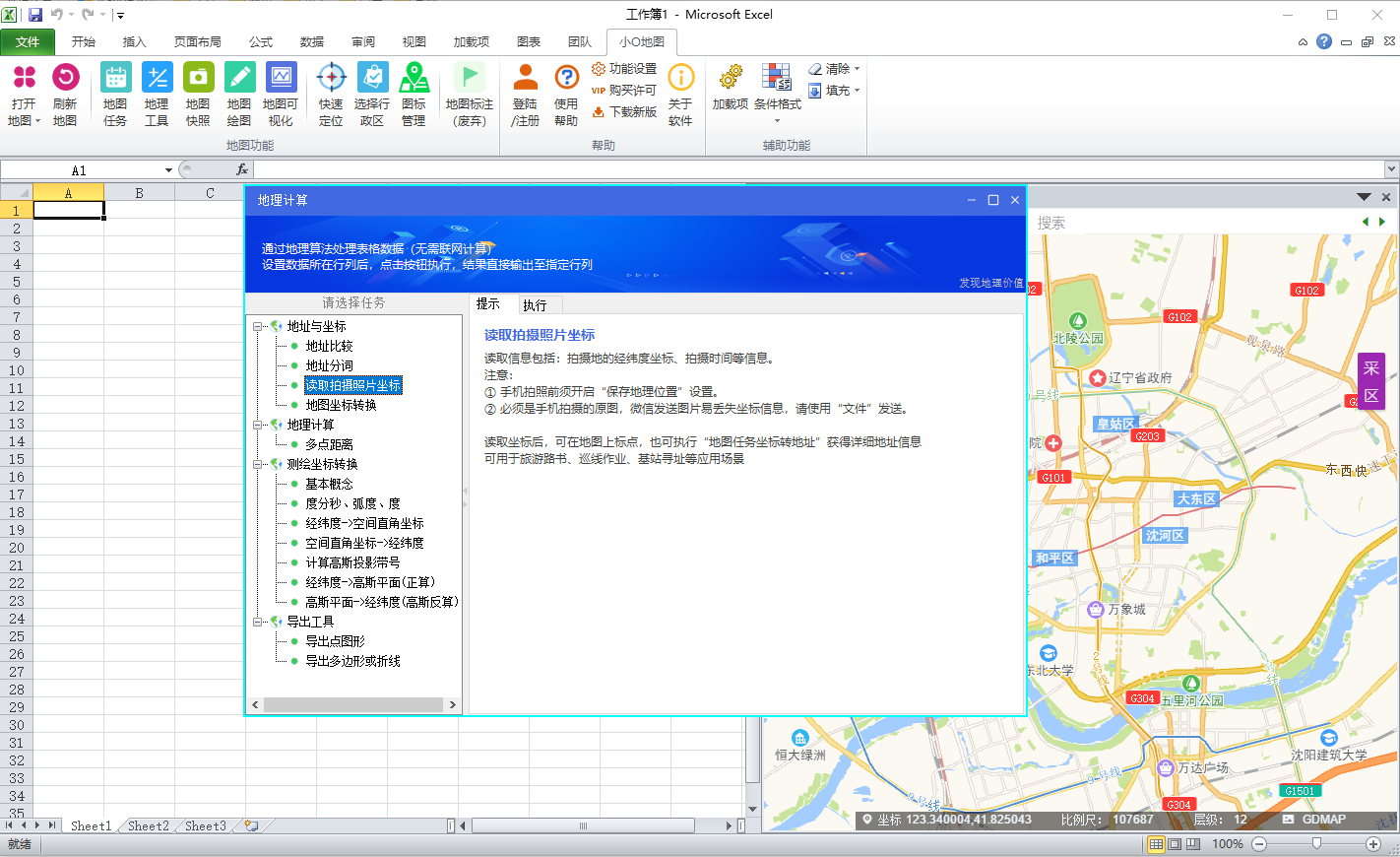Select column B header

click(x=139, y=193)
